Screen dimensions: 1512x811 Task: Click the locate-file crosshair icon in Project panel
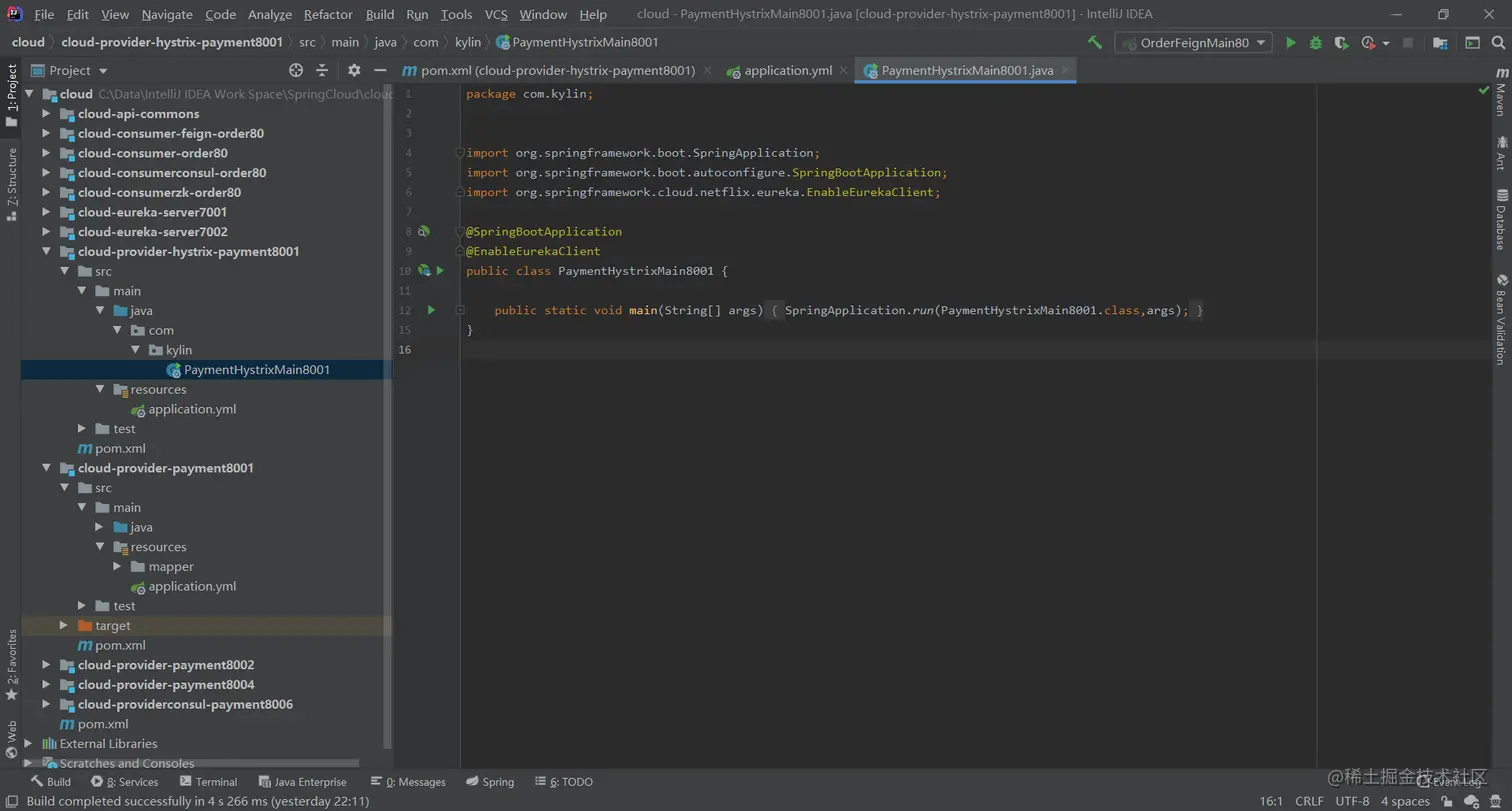296,71
